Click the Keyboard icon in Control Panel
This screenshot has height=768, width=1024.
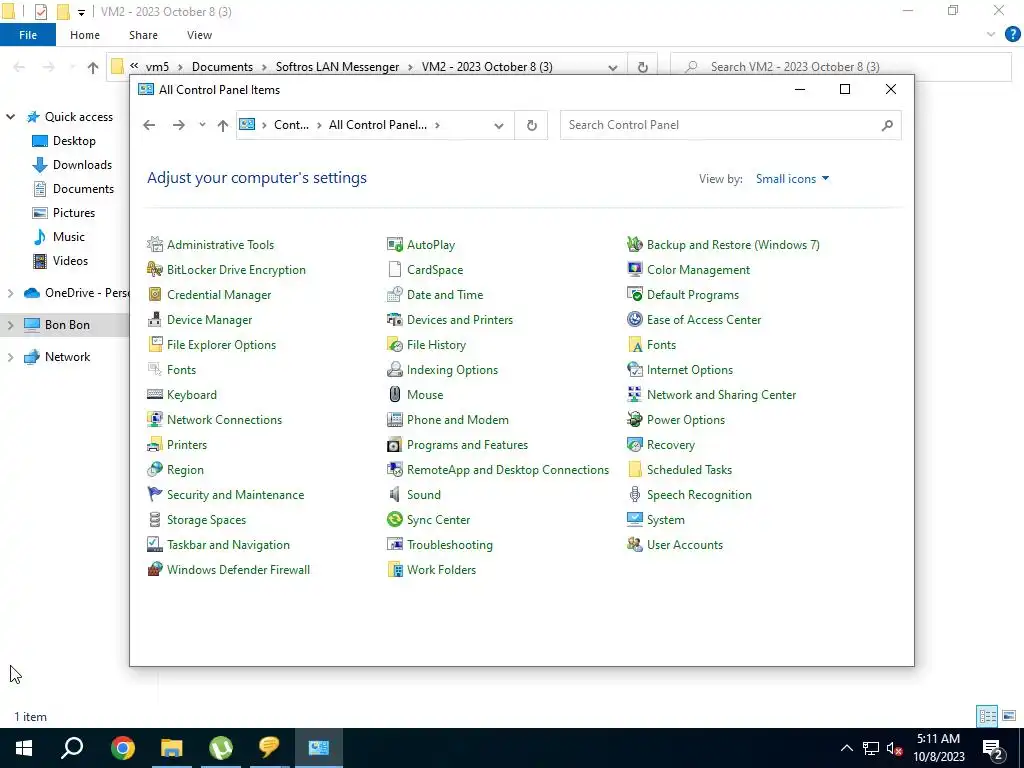point(155,394)
